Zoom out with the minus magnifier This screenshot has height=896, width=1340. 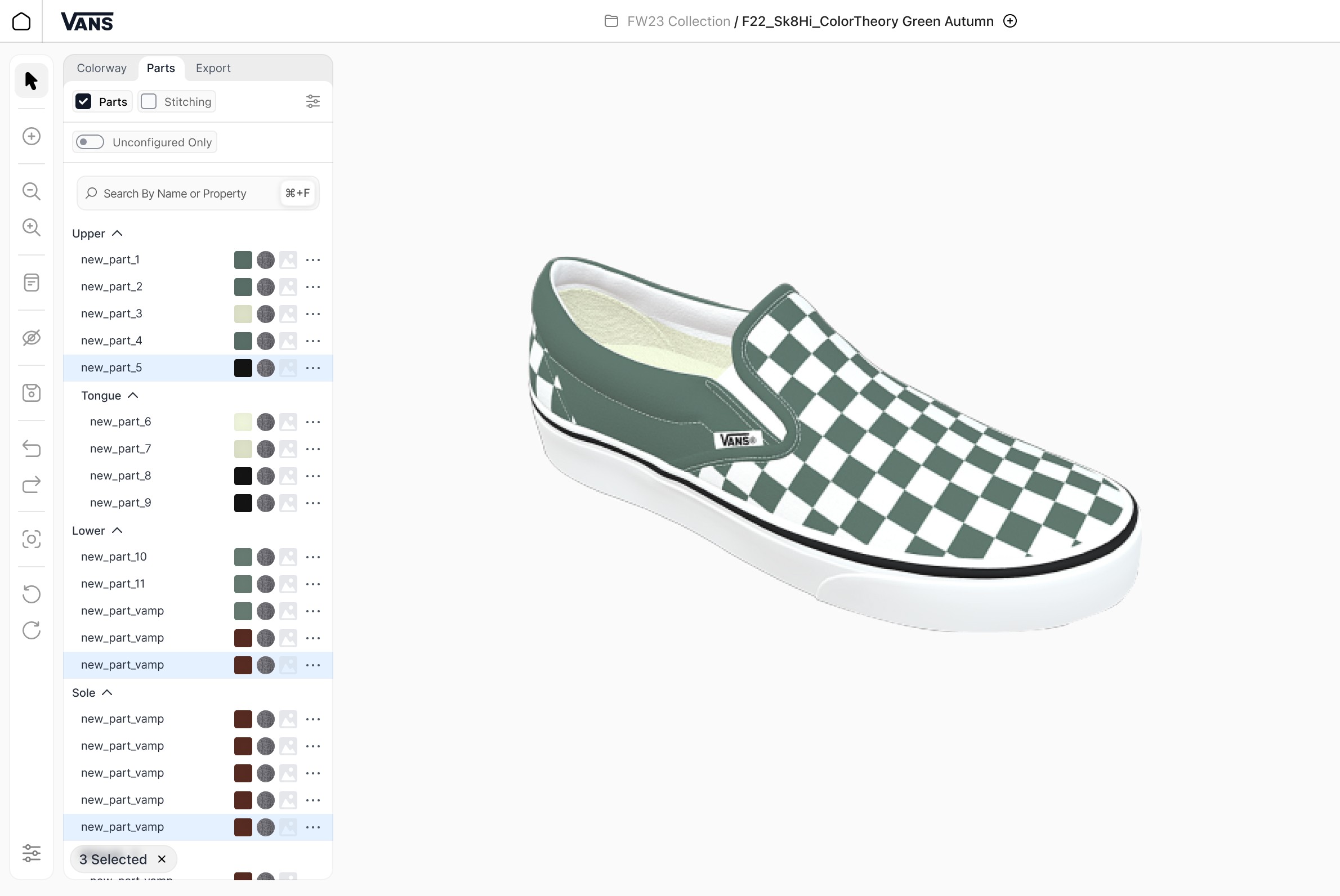point(32,191)
